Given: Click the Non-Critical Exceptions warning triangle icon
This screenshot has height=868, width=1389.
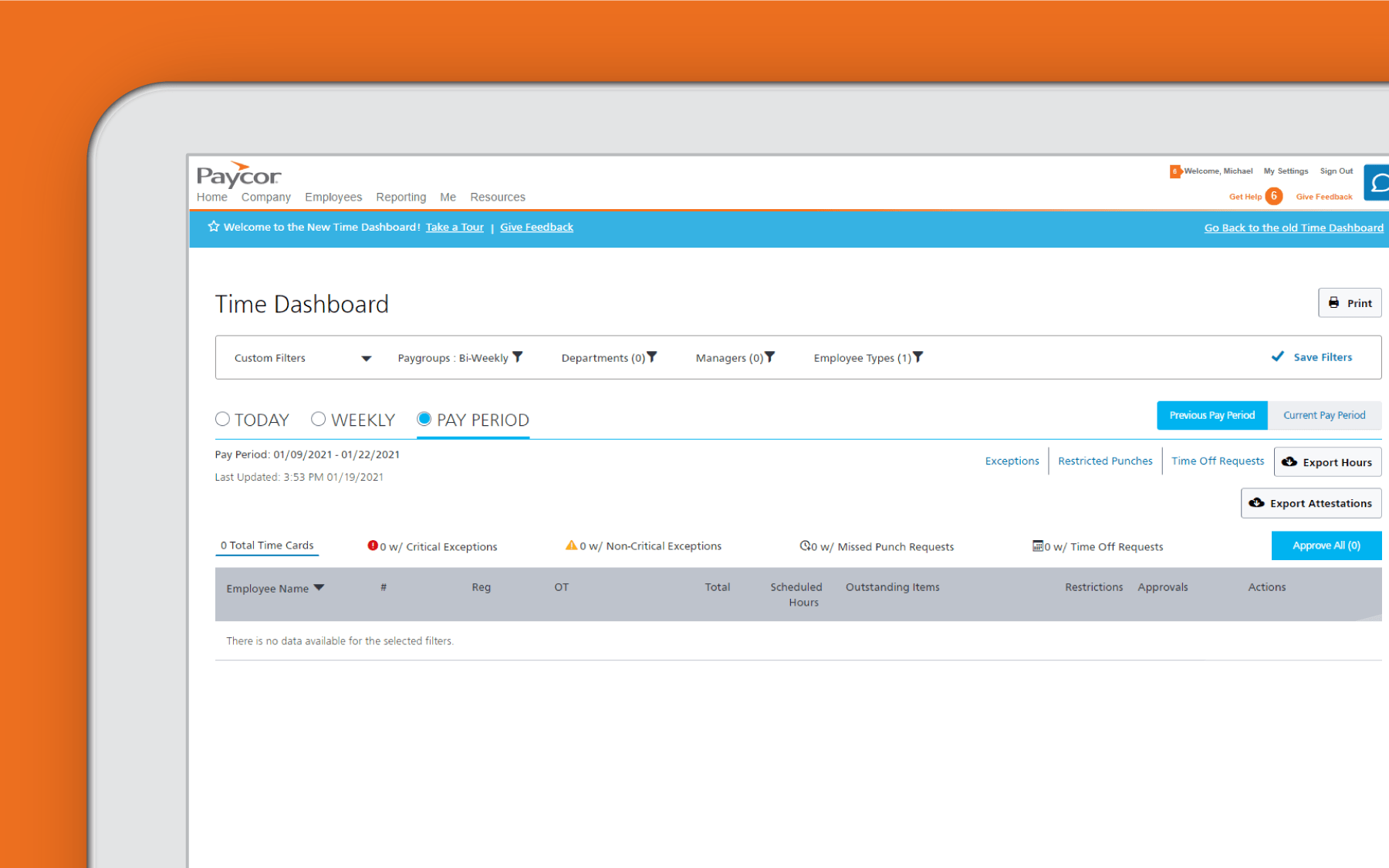Looking at the screenshot, I should [x=571, y=545].
